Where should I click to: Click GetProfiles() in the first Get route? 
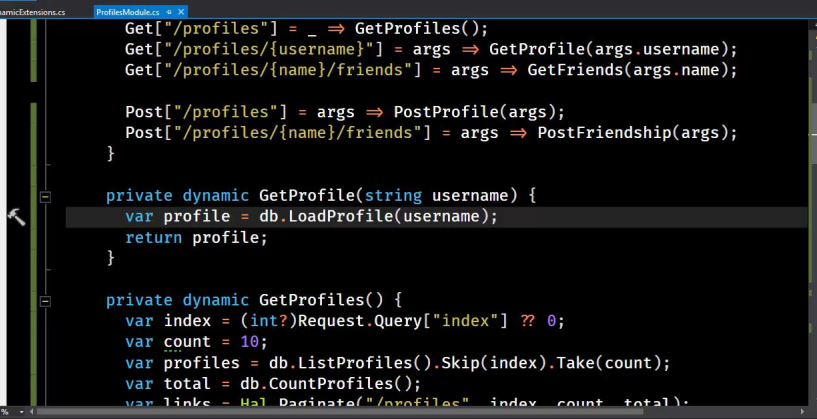coord(416,29)
